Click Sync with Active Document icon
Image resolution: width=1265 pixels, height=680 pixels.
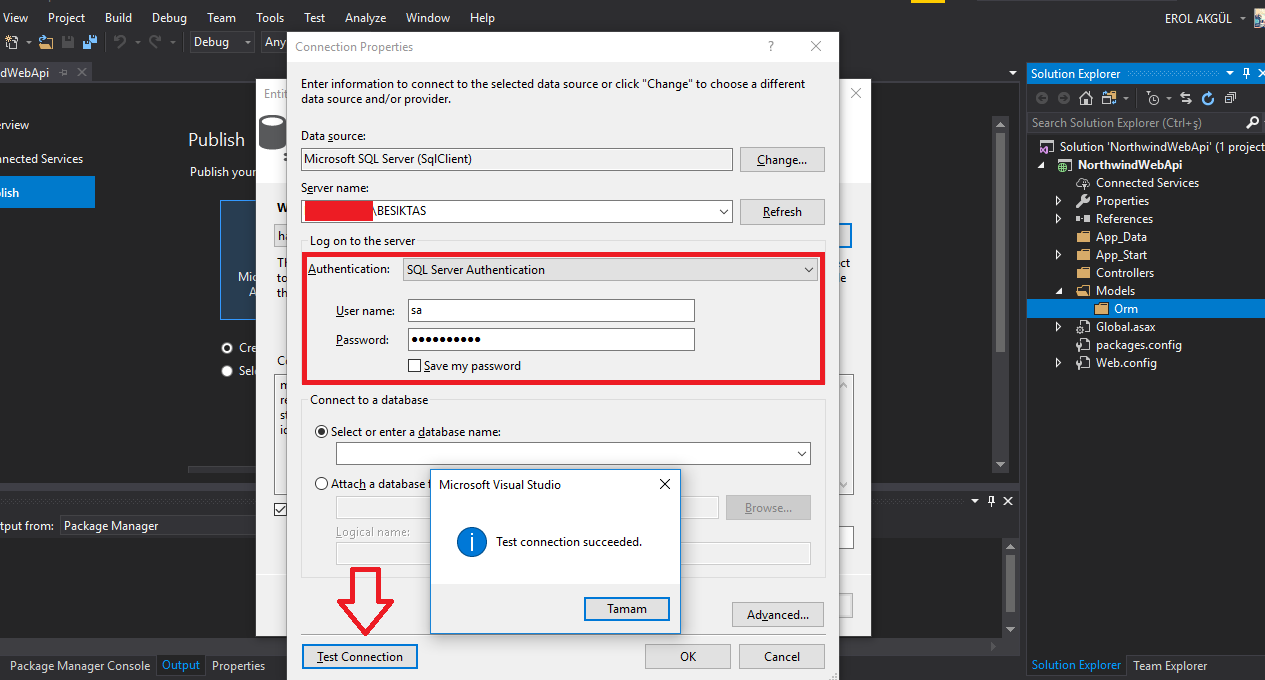coord(1186,98)
